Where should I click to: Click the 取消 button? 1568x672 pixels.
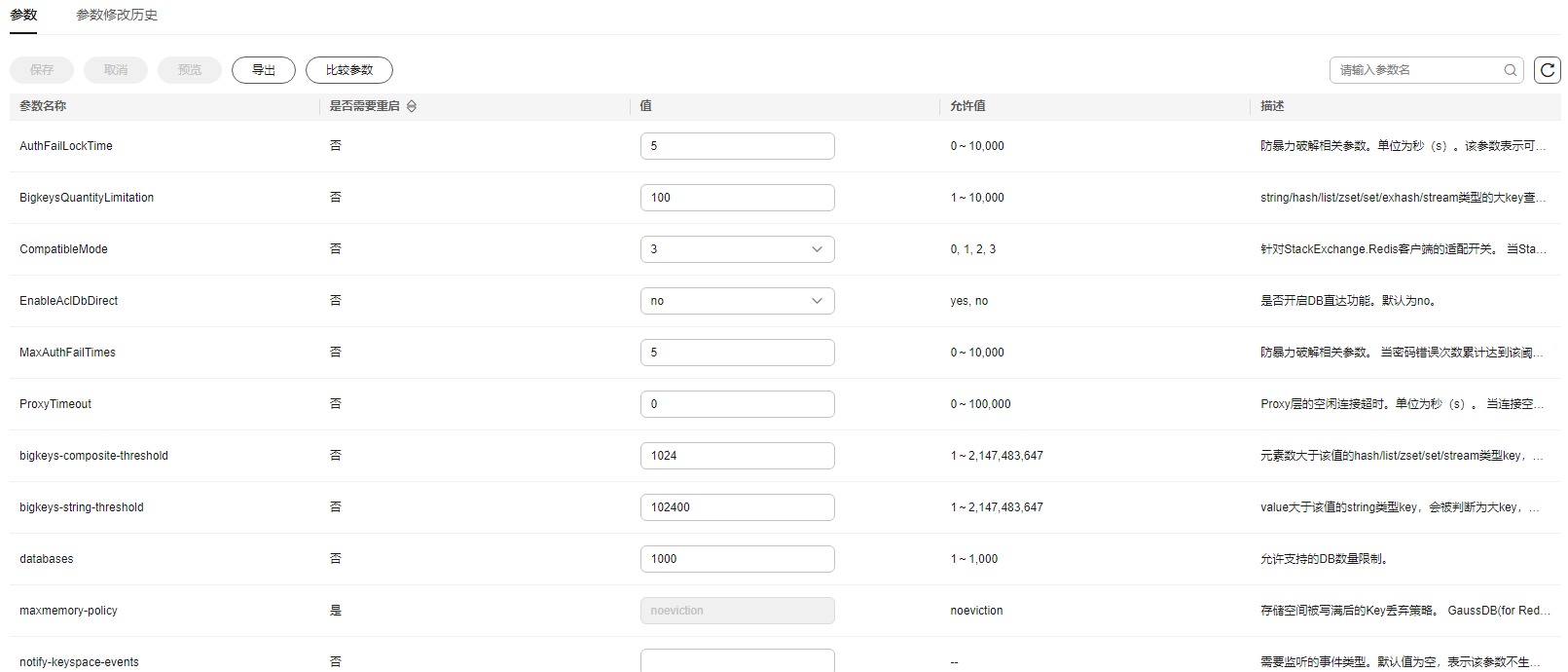click(116, 70)
